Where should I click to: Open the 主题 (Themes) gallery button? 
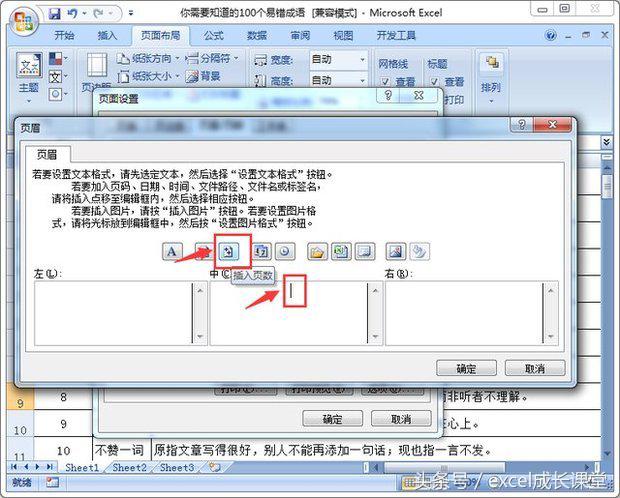coord(29,77)
